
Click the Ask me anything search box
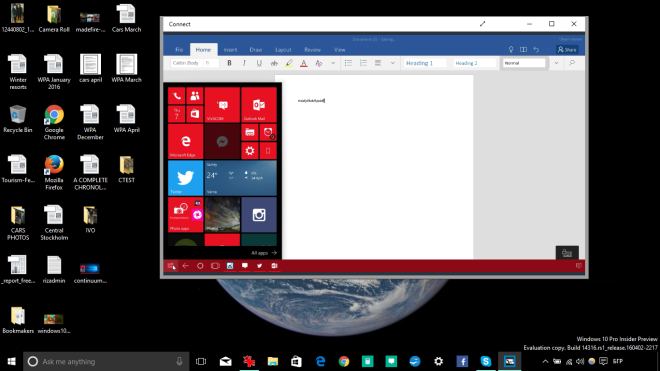tap(105, 361)
